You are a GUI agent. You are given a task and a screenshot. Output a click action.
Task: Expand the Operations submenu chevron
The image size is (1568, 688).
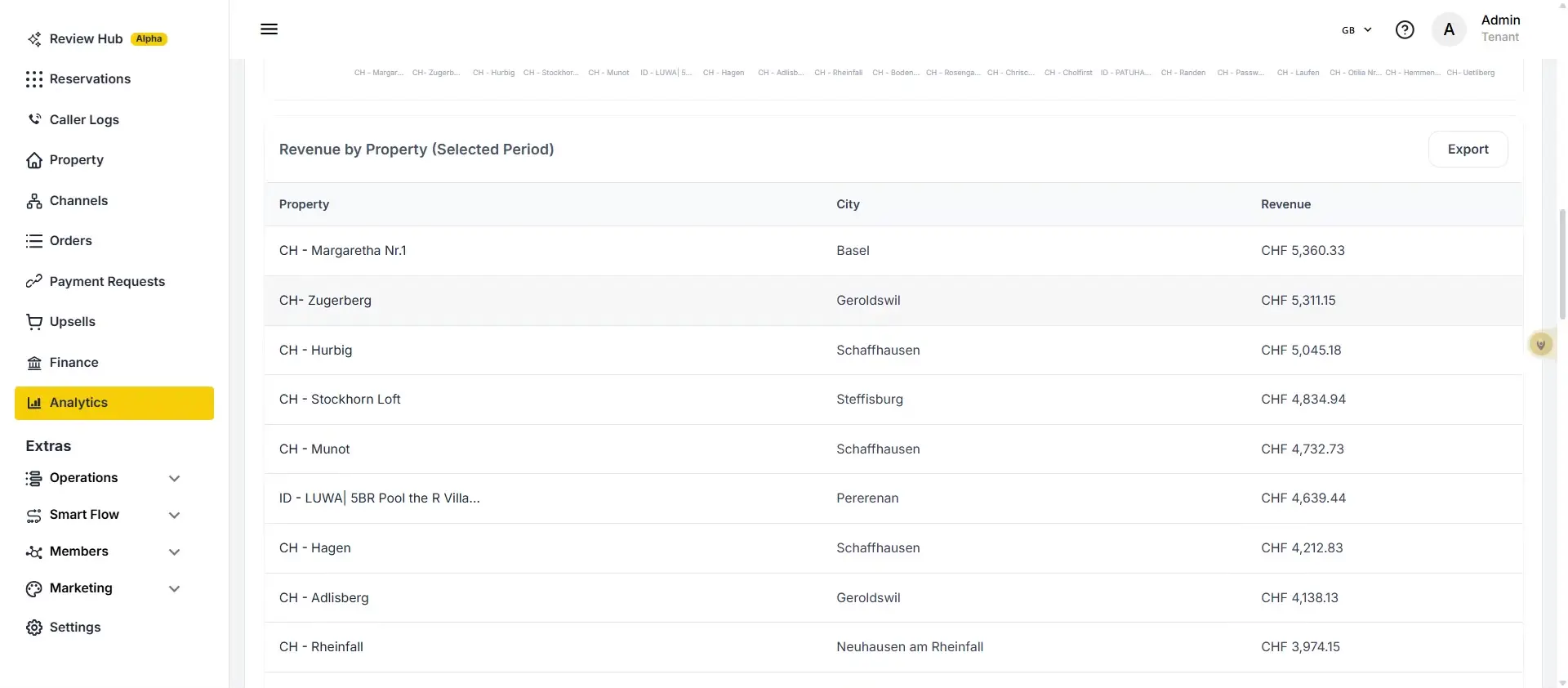[174, 479]
